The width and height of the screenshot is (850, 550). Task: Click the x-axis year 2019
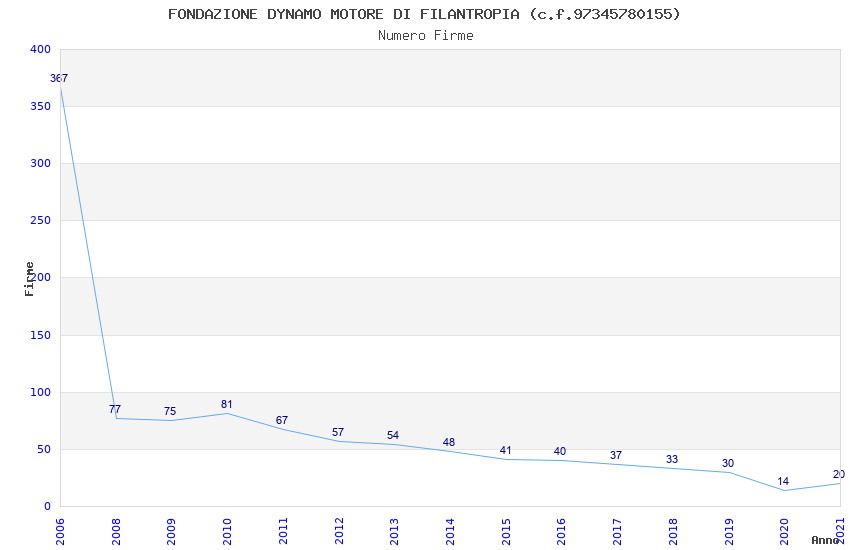pyautogui.click(x=729, y=532)
